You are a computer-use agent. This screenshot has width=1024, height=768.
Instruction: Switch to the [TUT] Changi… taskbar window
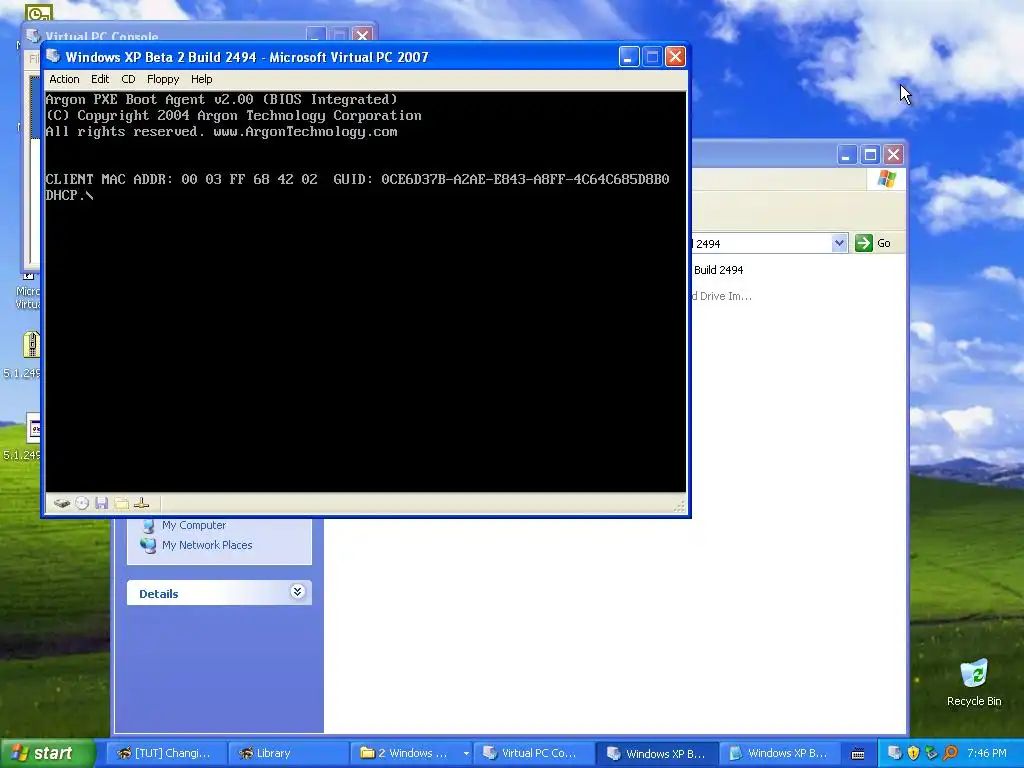click(164, 753)
